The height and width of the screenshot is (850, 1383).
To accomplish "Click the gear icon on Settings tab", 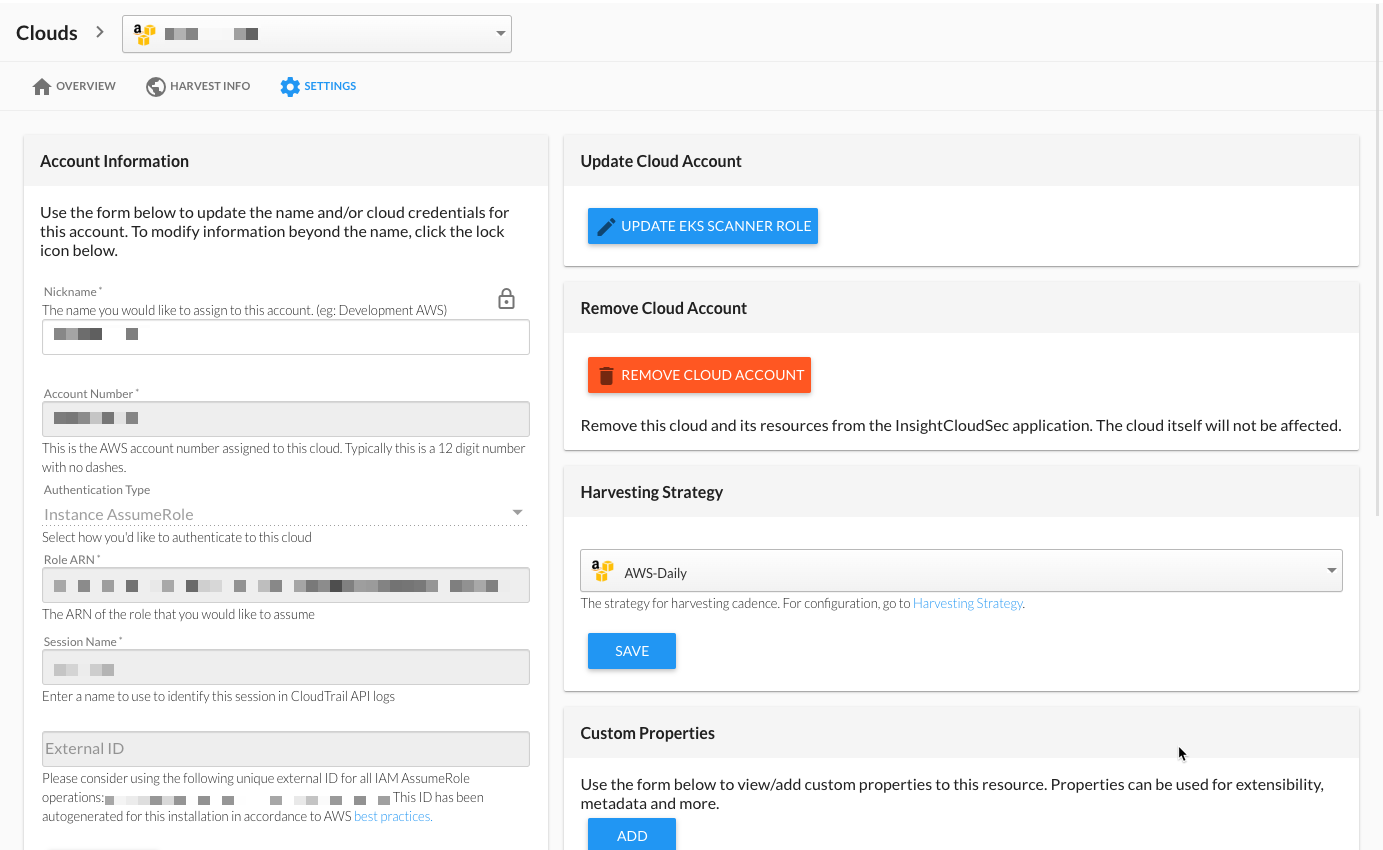I will (x=290, y=87).
